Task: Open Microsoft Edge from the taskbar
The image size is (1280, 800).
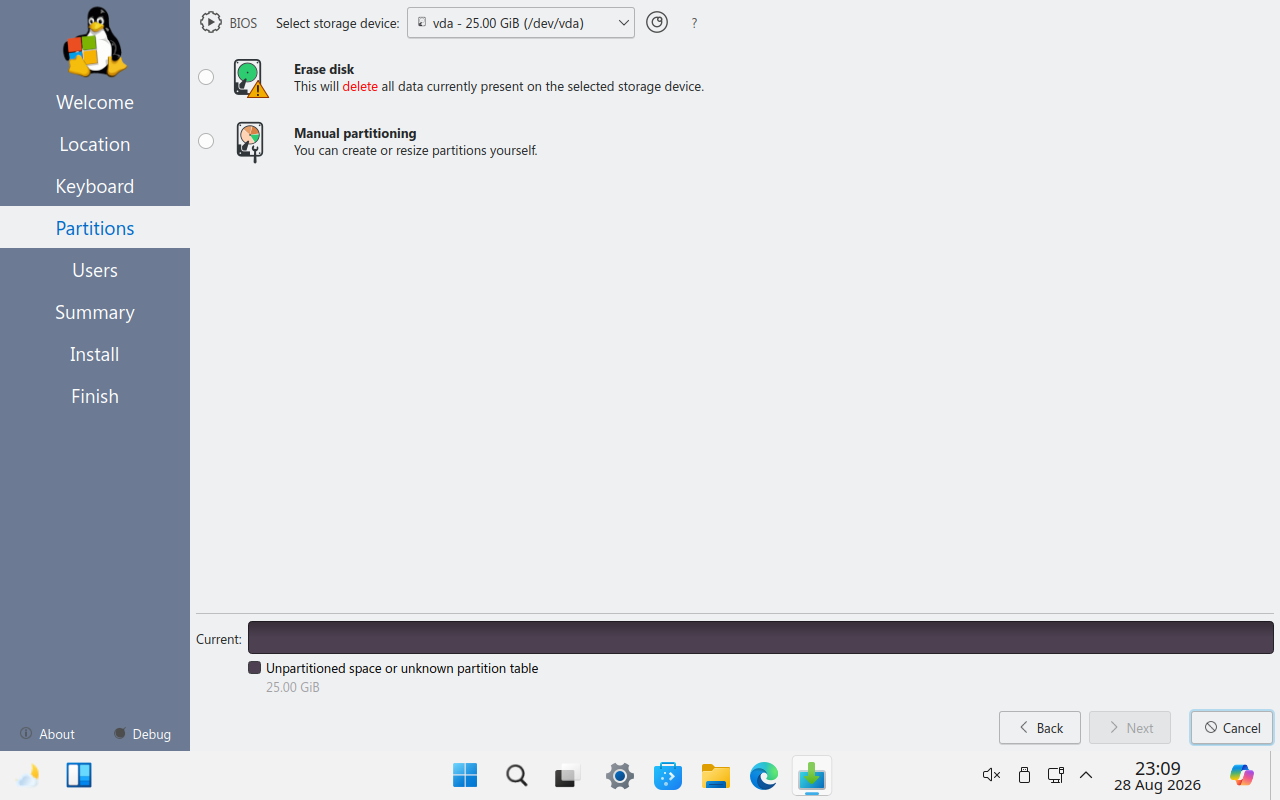Action: tap(764, 775)
